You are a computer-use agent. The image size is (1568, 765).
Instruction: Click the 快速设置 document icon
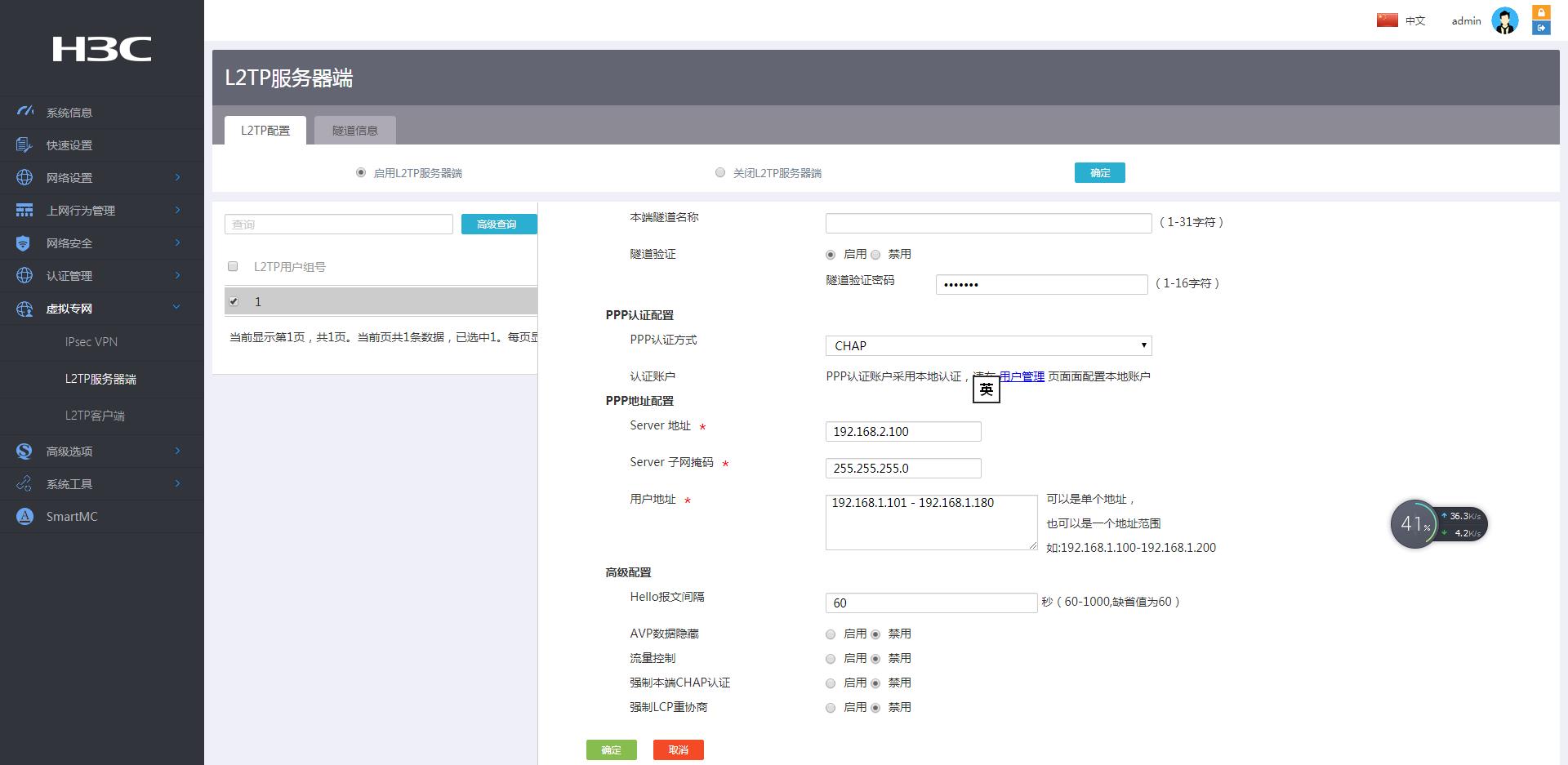pos(24,145)
